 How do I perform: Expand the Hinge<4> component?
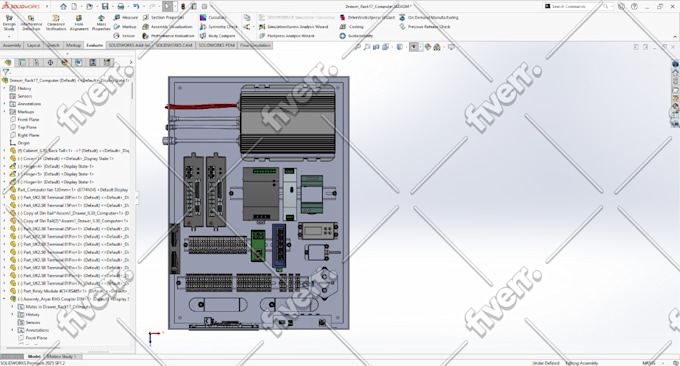click(5, 166)
